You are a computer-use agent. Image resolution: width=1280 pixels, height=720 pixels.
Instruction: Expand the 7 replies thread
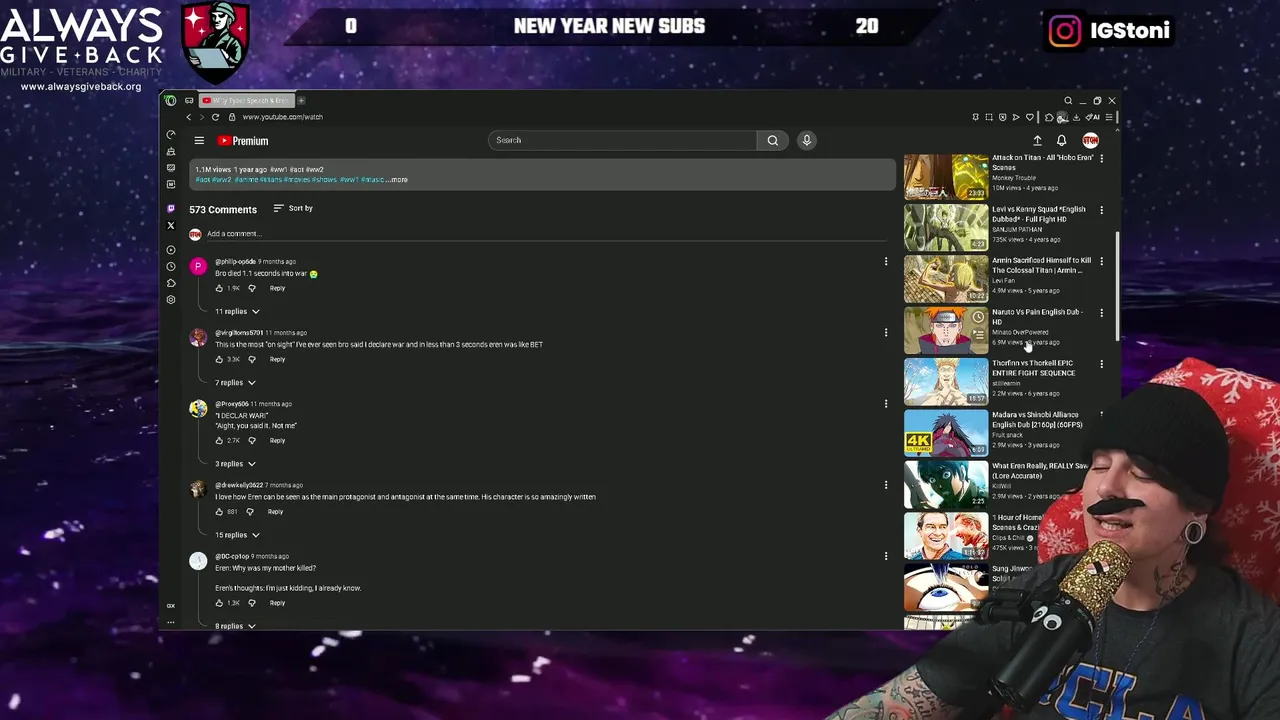tap(235, 382)
